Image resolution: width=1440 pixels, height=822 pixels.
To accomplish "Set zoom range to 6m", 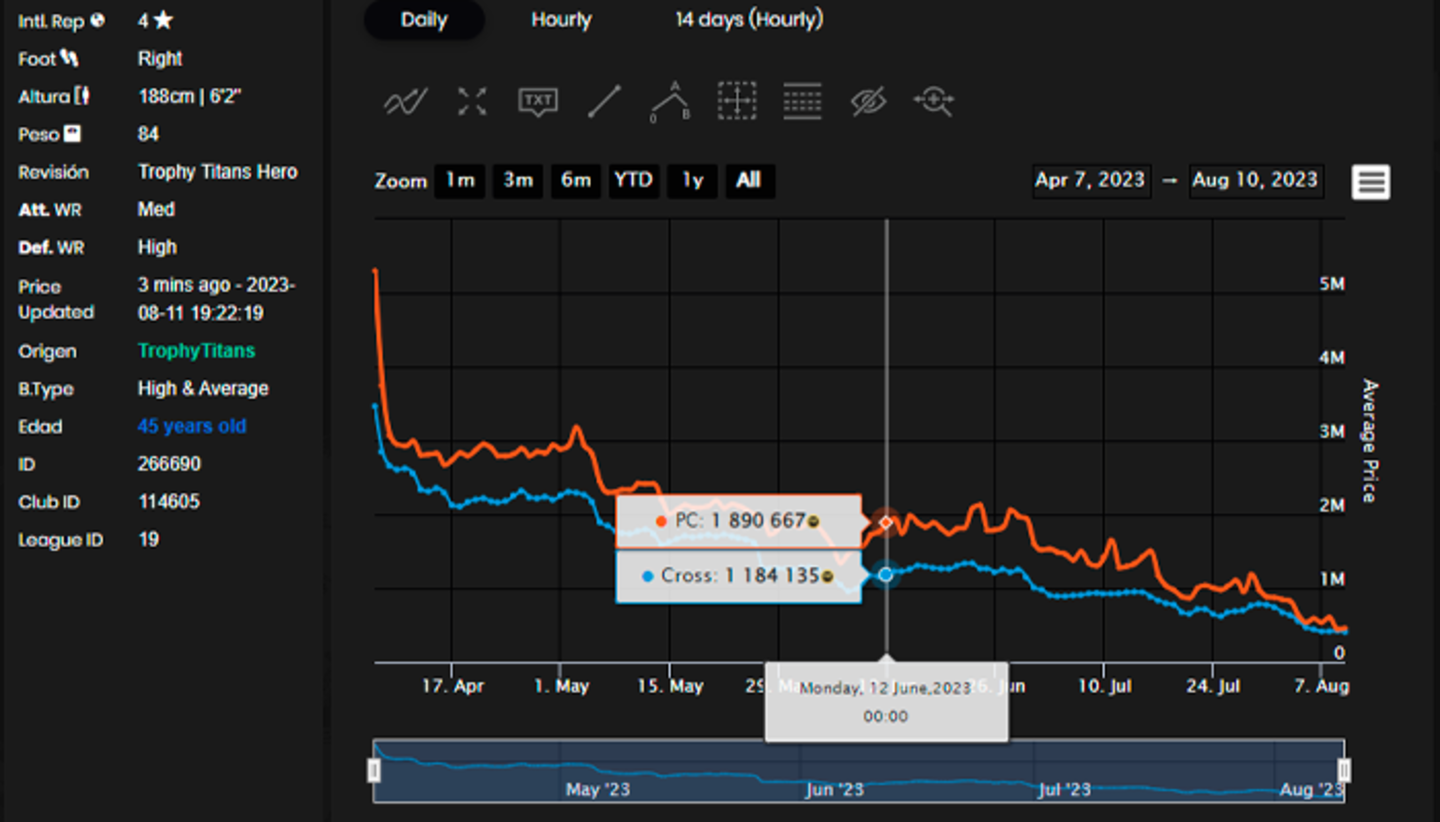I will pyautogui.click(x=575, y=181).
